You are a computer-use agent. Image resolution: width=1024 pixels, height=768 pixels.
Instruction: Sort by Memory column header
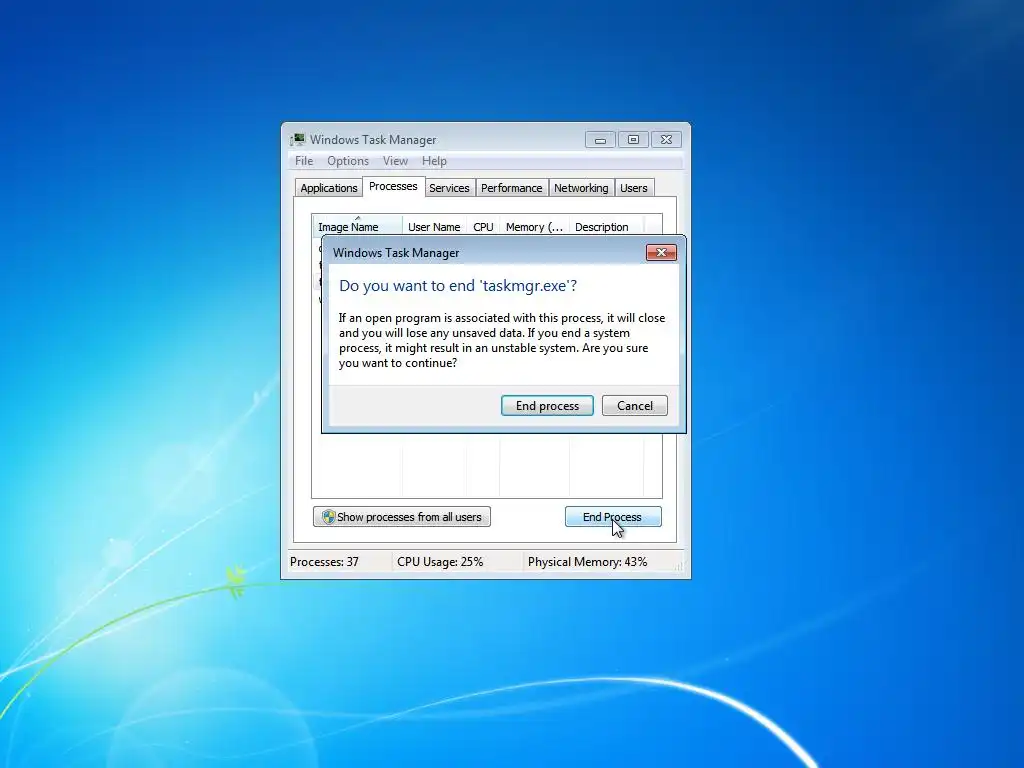click(534, 227)
